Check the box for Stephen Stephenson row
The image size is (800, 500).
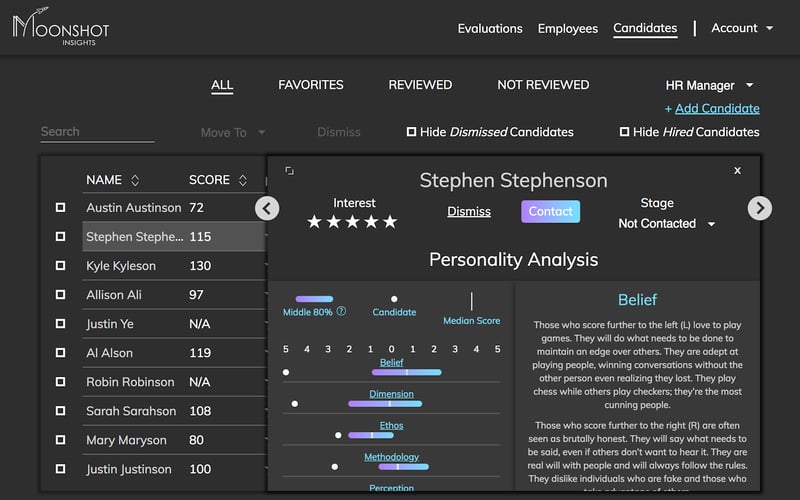coord(60,236)
